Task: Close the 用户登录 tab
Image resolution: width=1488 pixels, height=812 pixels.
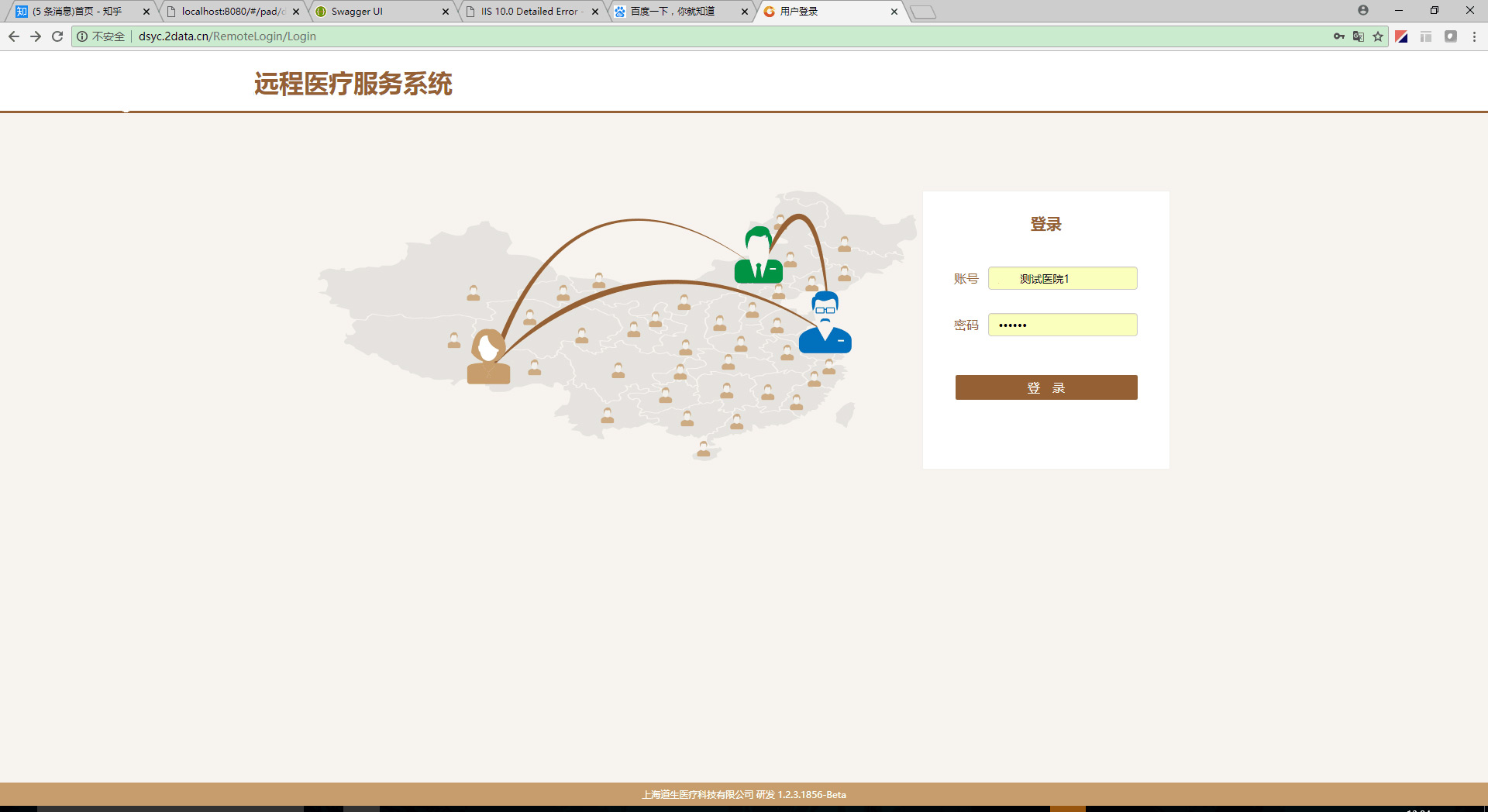Action: tap(894, 12)
